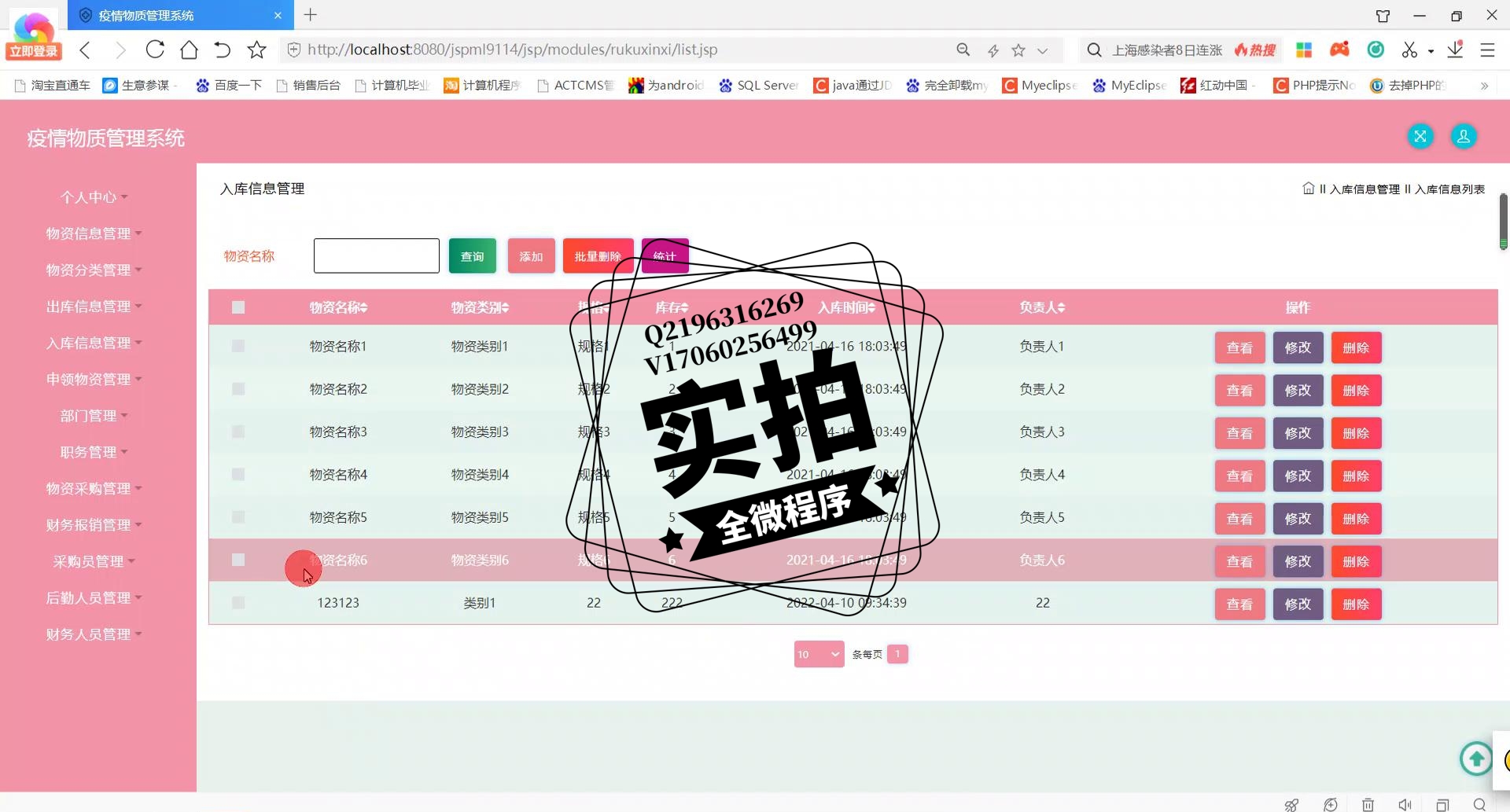Click the red 批量删除 button
1510x812 pixels.
tap(598, 256)
